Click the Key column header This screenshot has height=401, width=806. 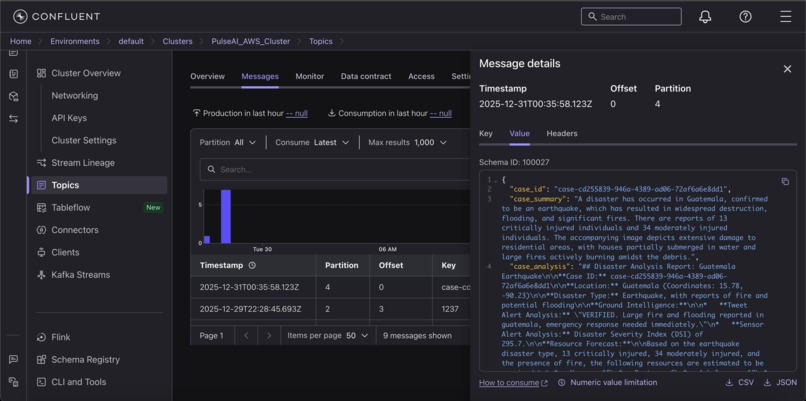click(x=448, y=265)
